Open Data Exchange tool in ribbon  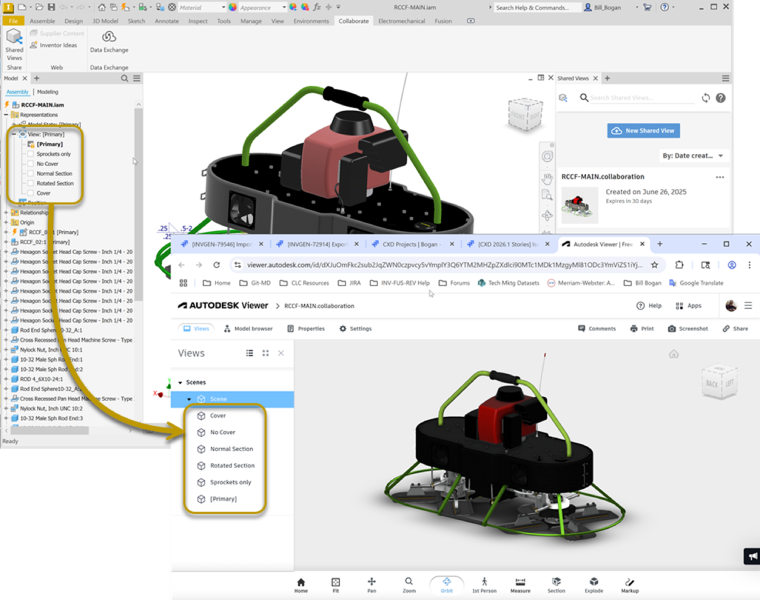coord(109,42)
